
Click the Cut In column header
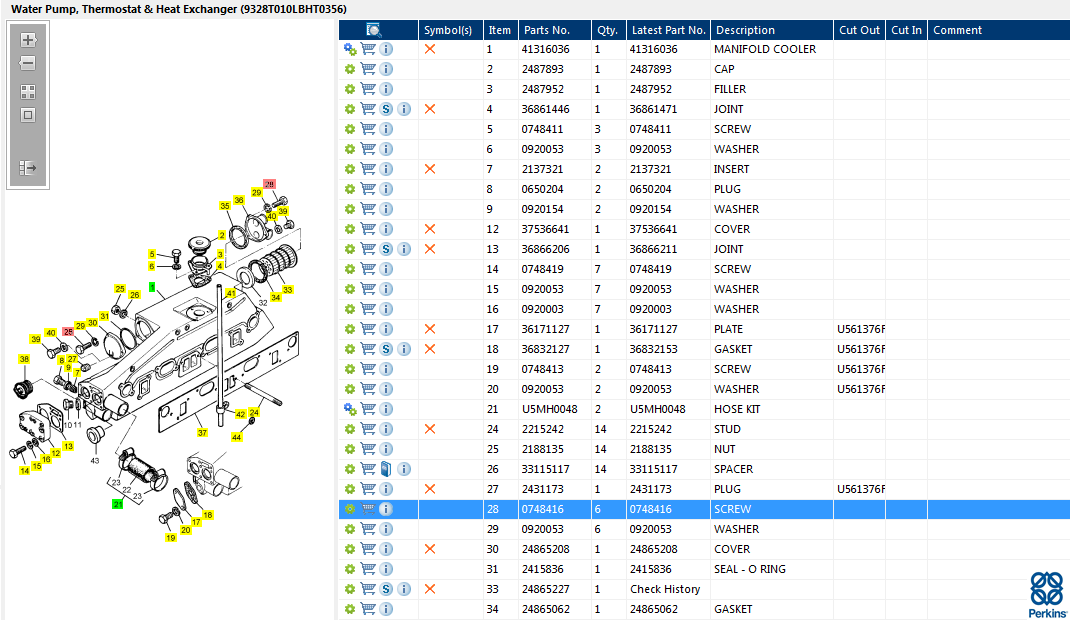[x=906, y=30]
